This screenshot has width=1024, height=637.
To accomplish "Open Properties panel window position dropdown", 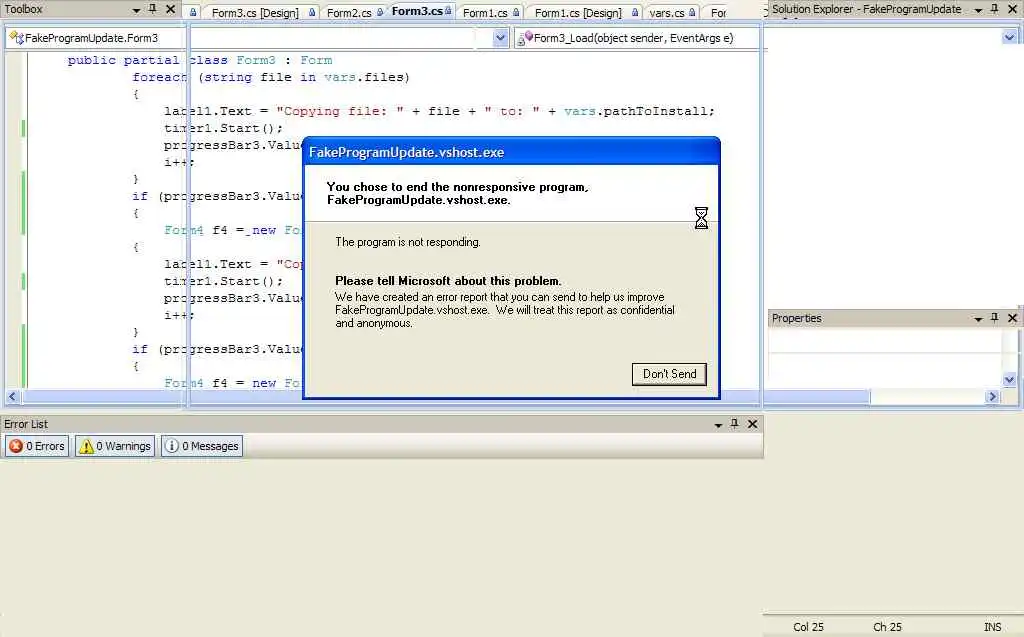I will tap(978, 319).
